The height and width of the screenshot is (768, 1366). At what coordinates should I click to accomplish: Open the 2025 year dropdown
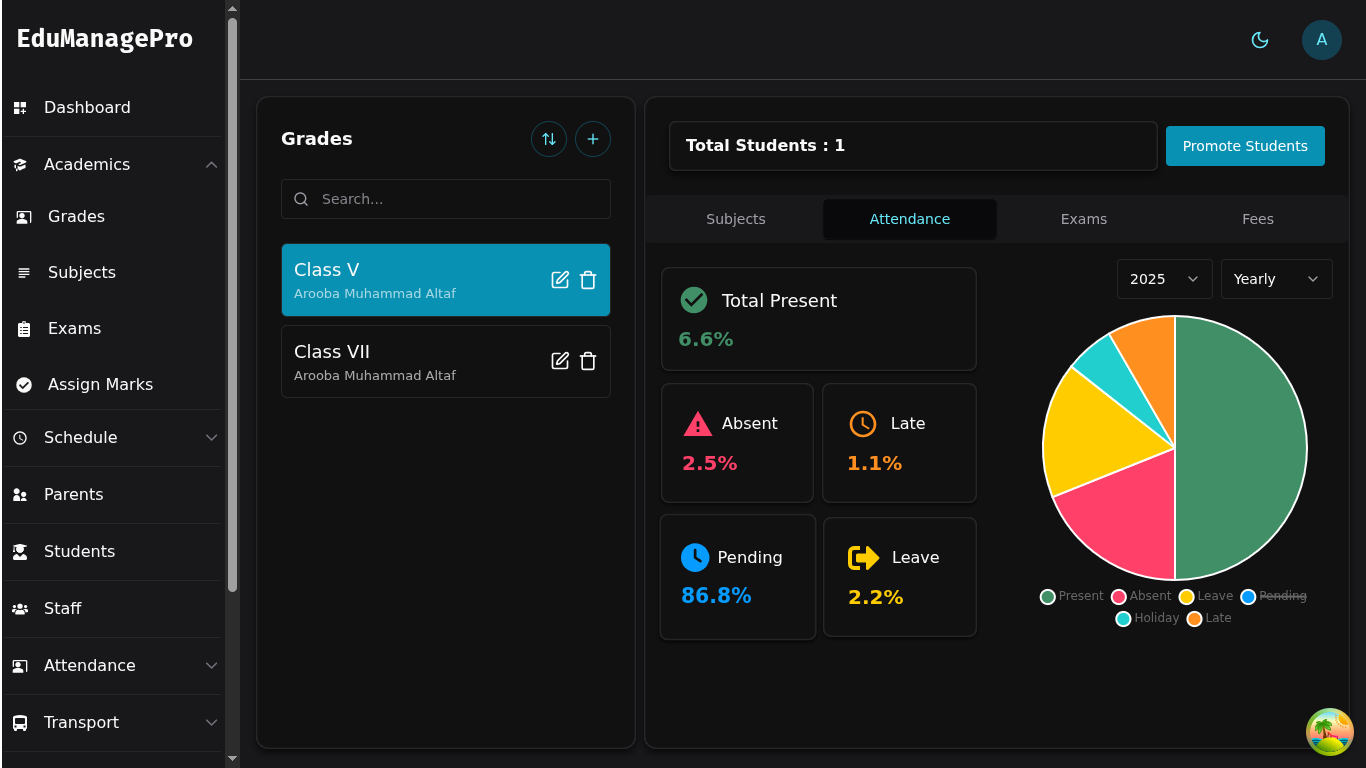click(1164, 279)
